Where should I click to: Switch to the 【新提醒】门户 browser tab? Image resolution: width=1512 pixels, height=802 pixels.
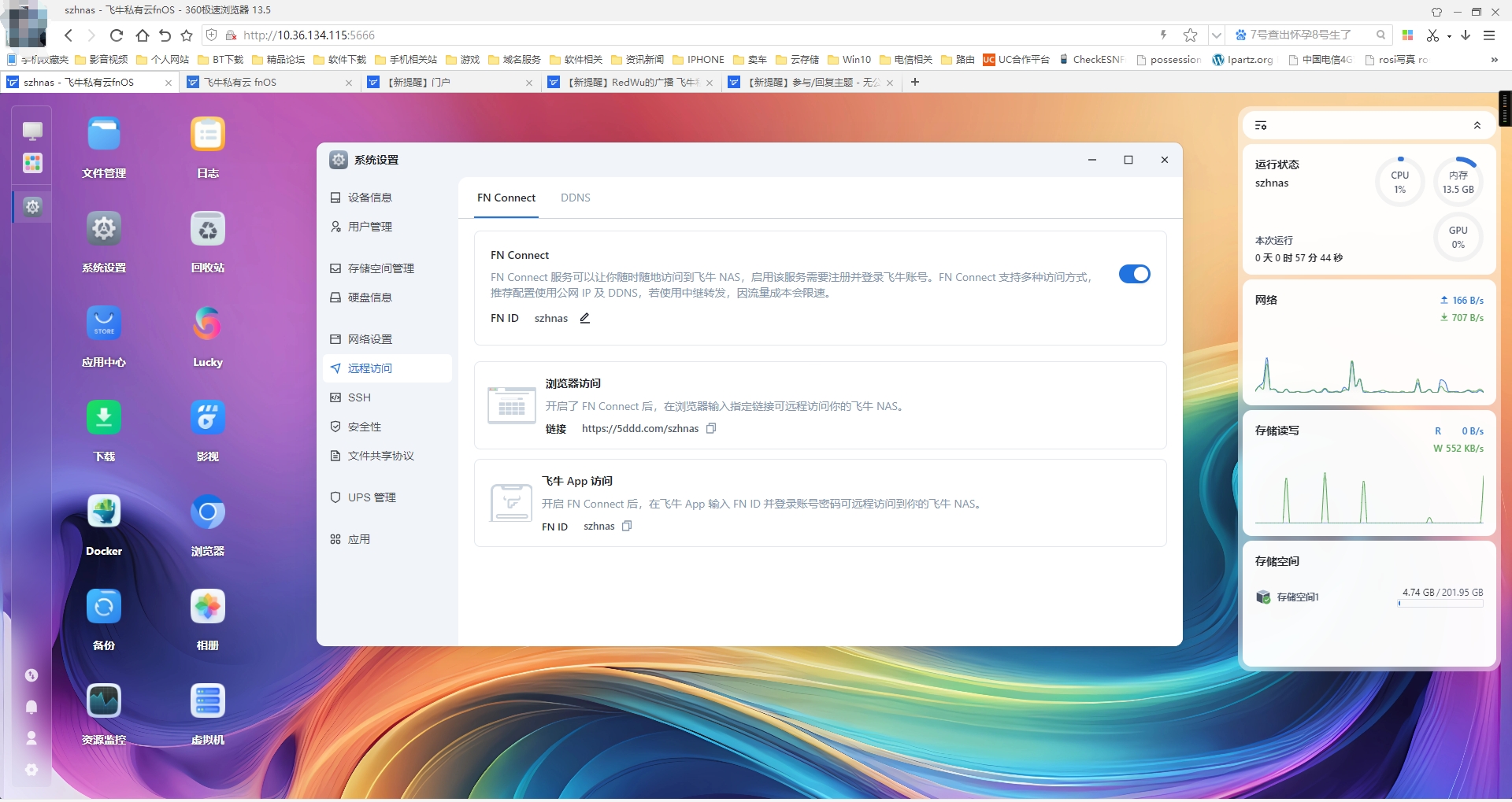[449, 82]
